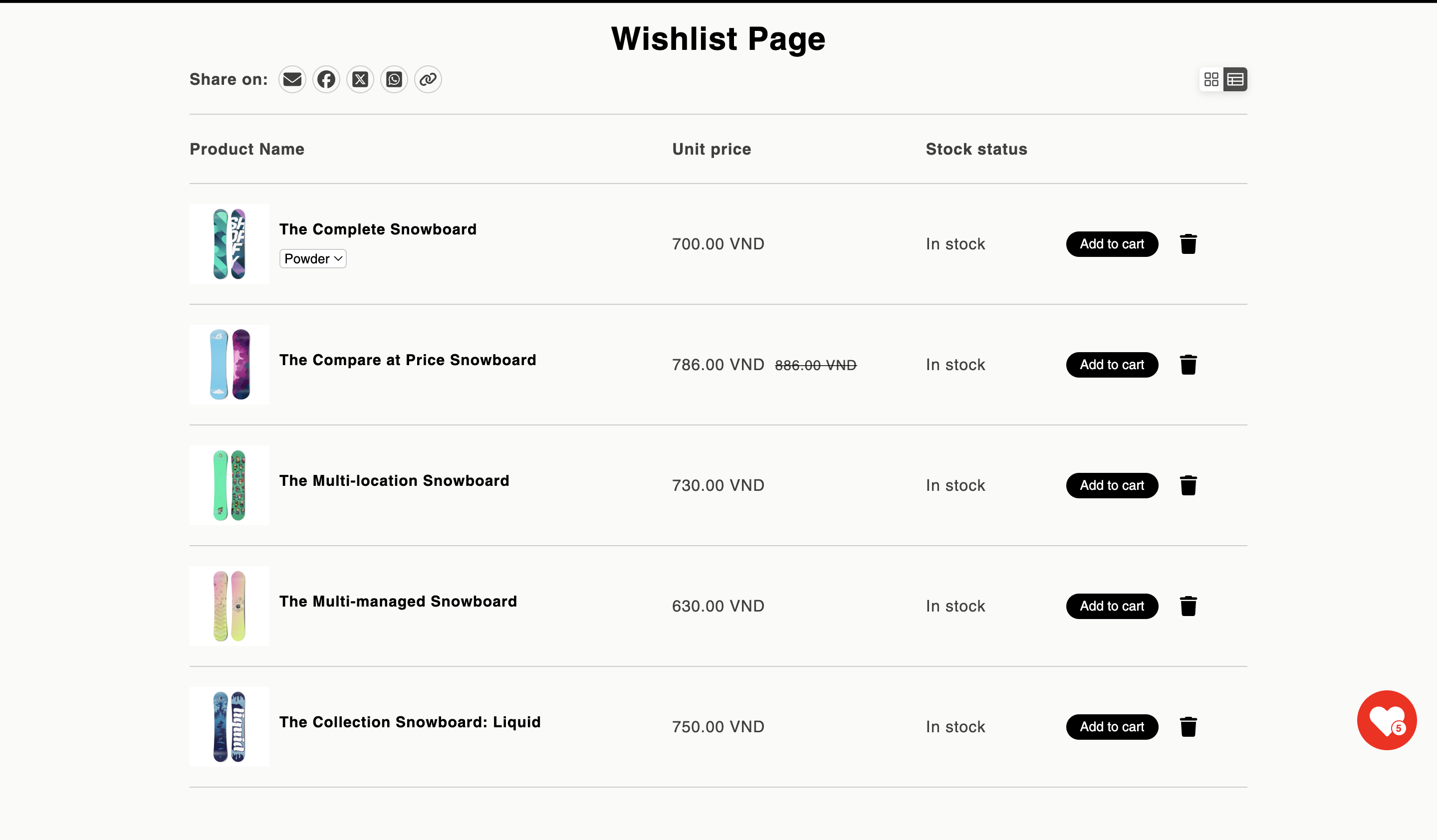The height and width of the screenshot is (840, 1437).
Task: Click the Wishlist Page heading link
Action: [718, 39]
